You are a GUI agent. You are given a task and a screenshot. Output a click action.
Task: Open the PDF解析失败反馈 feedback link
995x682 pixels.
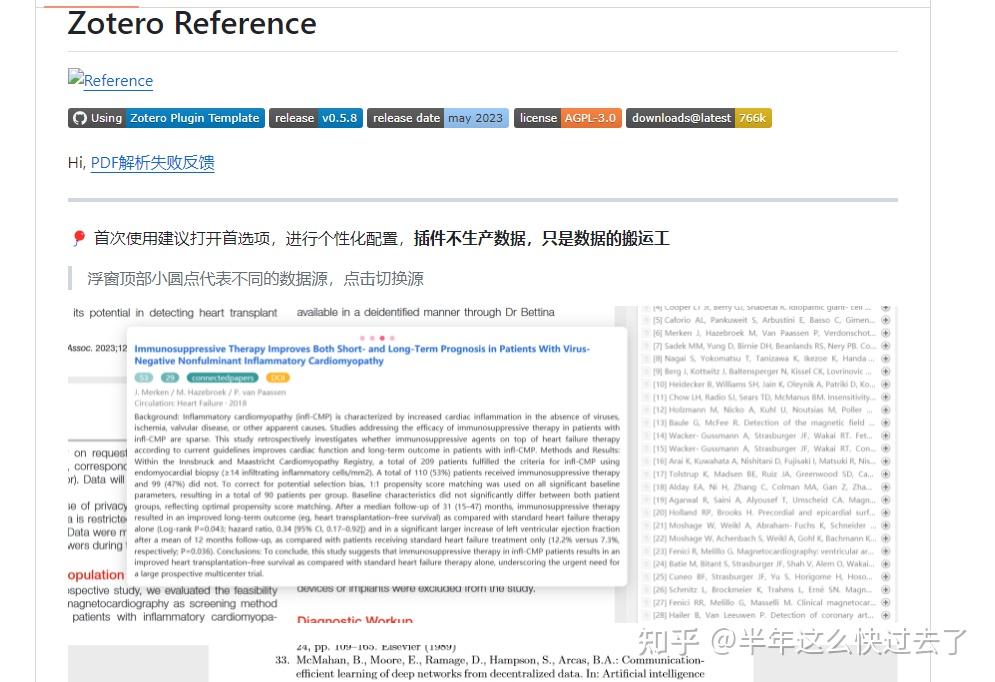click(x=151, y=163)
